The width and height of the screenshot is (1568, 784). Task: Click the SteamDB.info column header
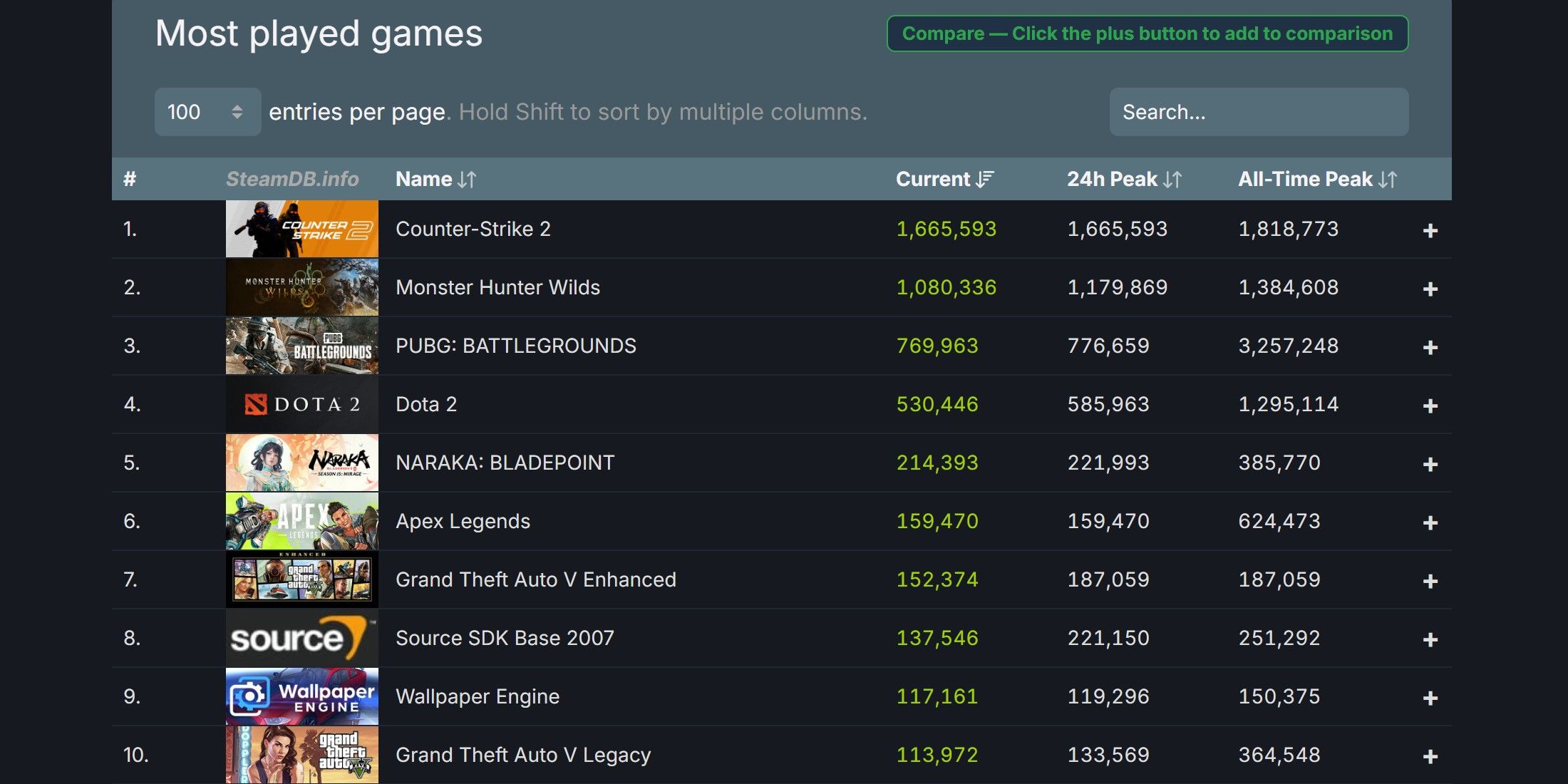click(x=293, y=179)
